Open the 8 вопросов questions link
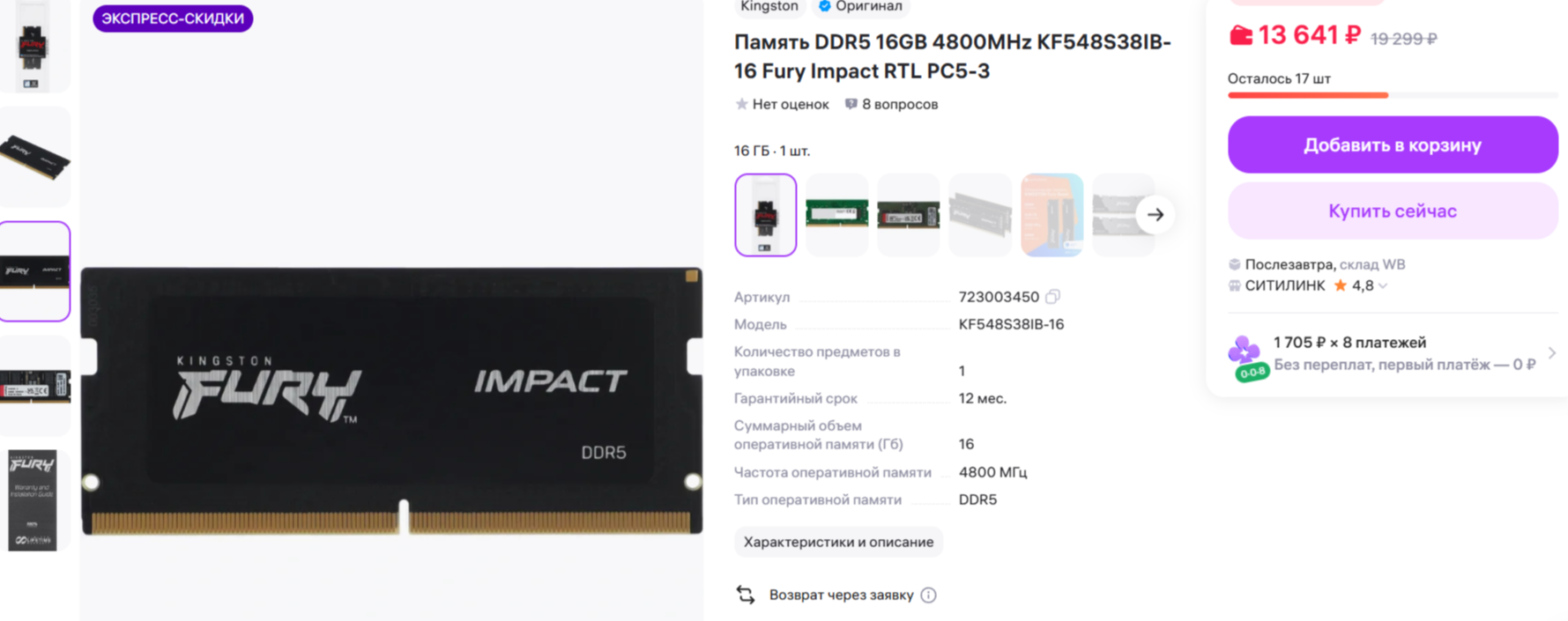This screenshot has width=1568, height=621. [891, 104]
